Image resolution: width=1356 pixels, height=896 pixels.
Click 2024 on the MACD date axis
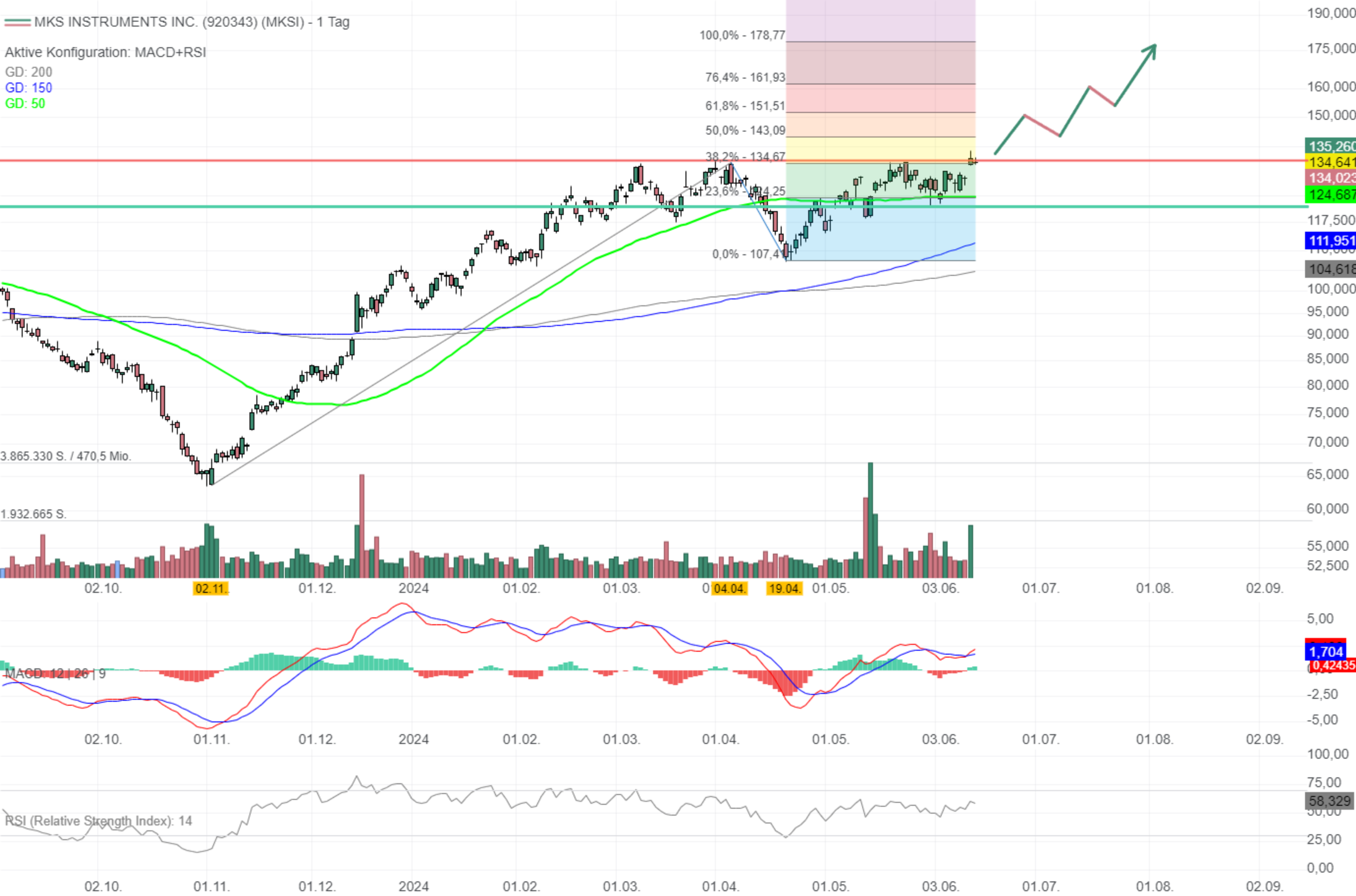(414, 739)
